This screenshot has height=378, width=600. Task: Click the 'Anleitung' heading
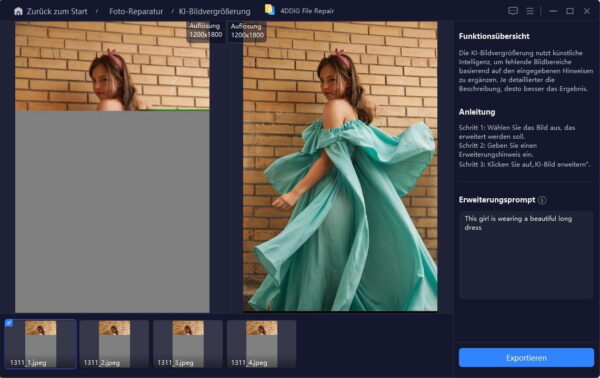477,112
